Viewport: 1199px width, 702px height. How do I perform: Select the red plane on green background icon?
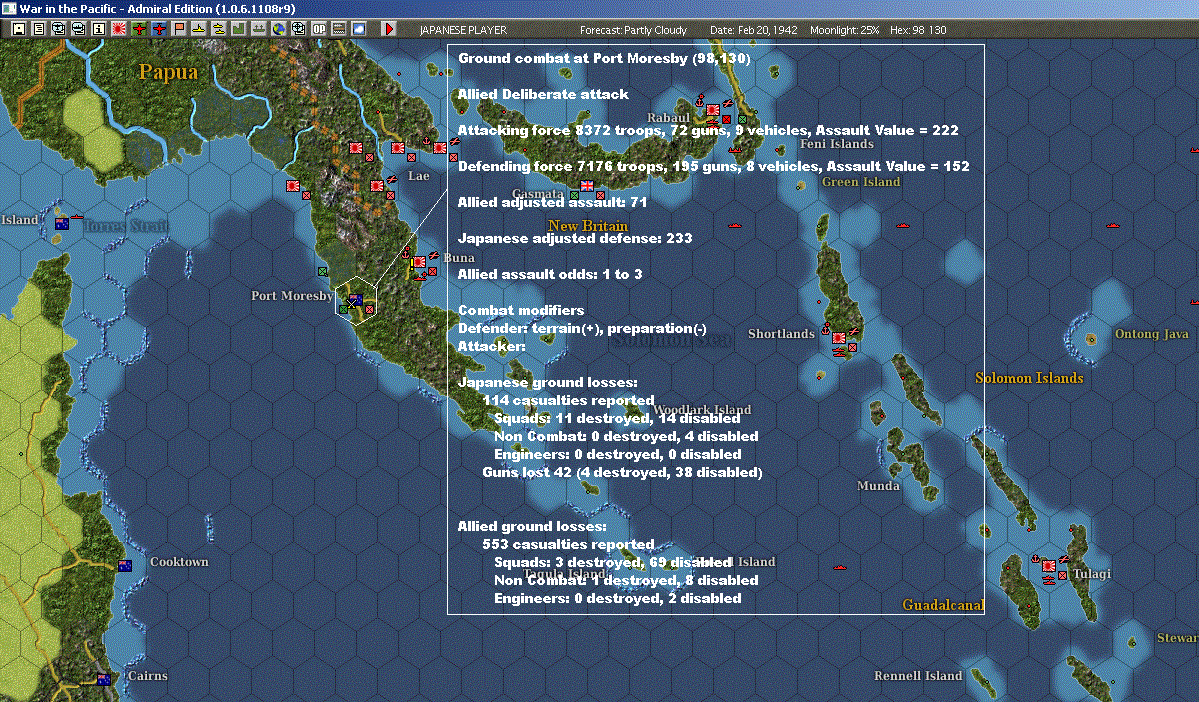138,29
